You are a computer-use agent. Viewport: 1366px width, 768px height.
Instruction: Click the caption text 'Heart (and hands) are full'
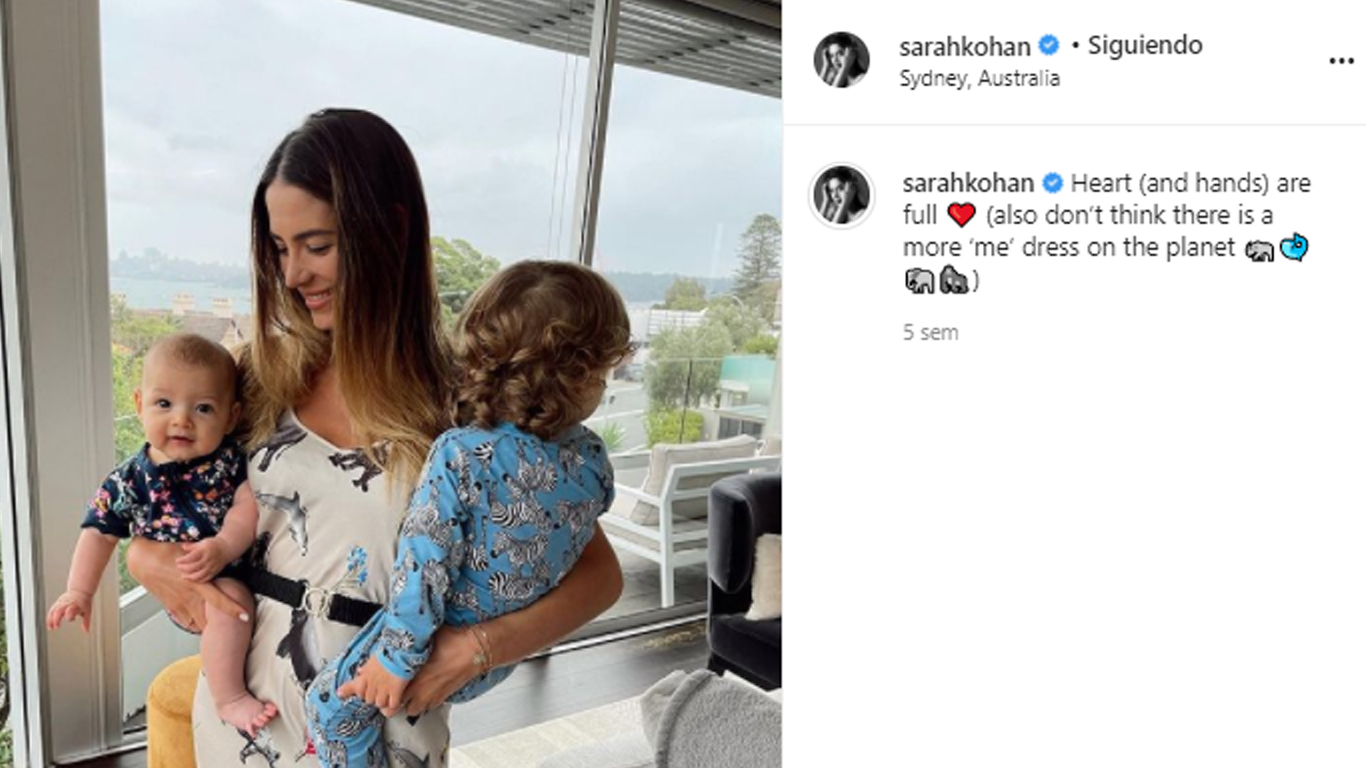tap(1106, 199)
